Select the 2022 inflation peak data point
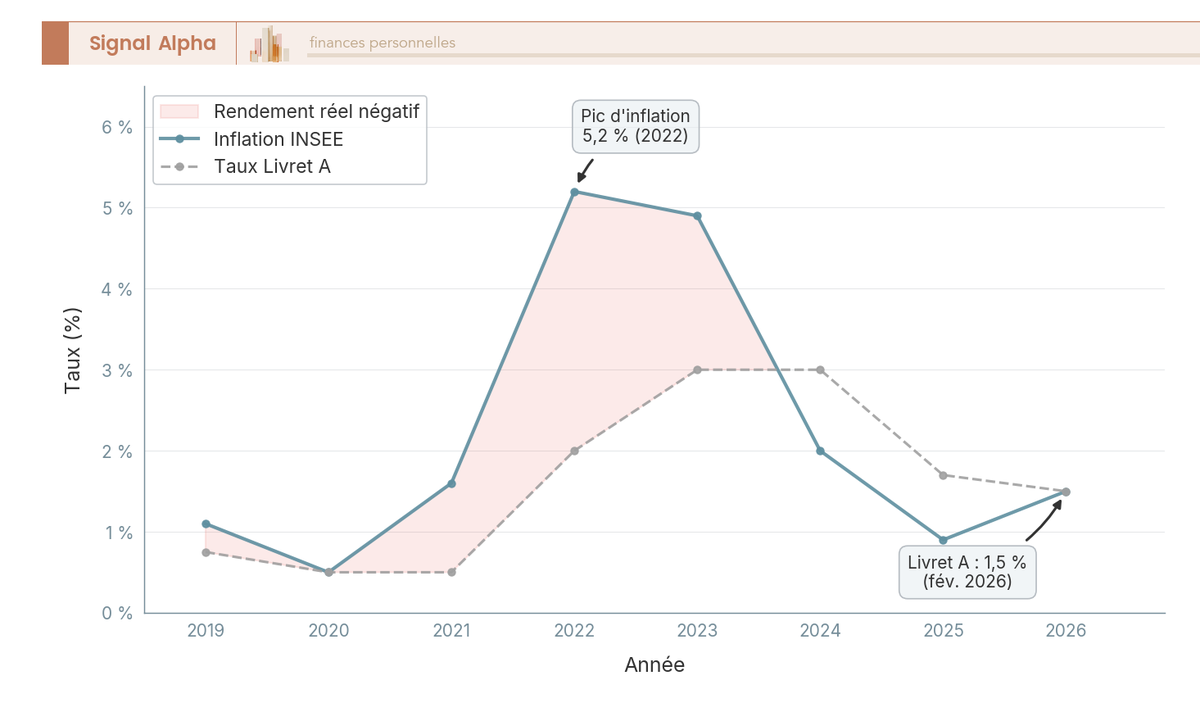 tap(574, 192)
